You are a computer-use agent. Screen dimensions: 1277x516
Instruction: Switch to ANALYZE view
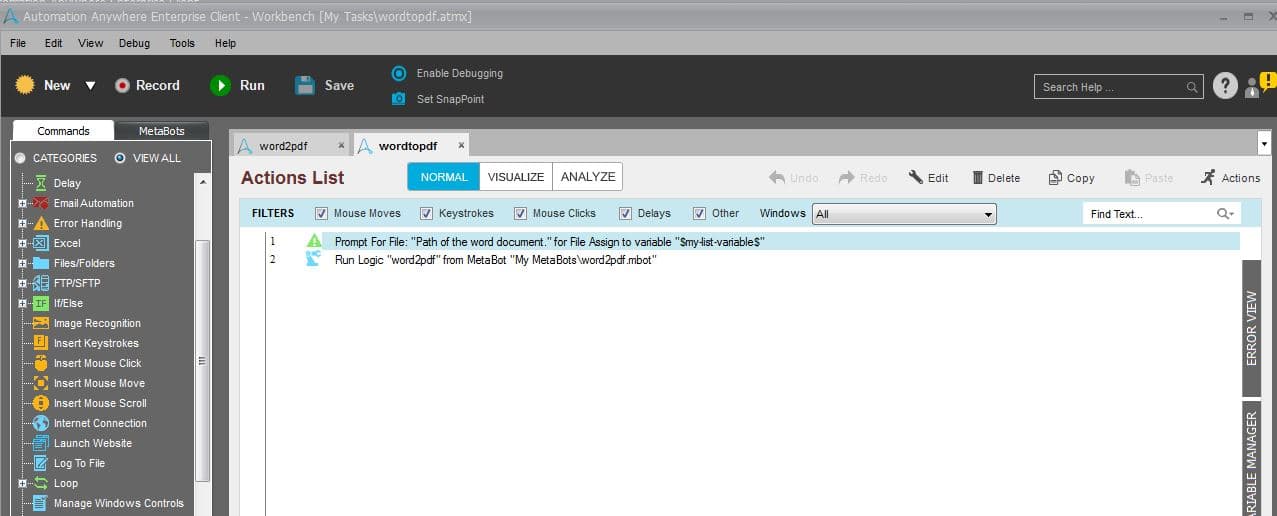pos(588,177)
